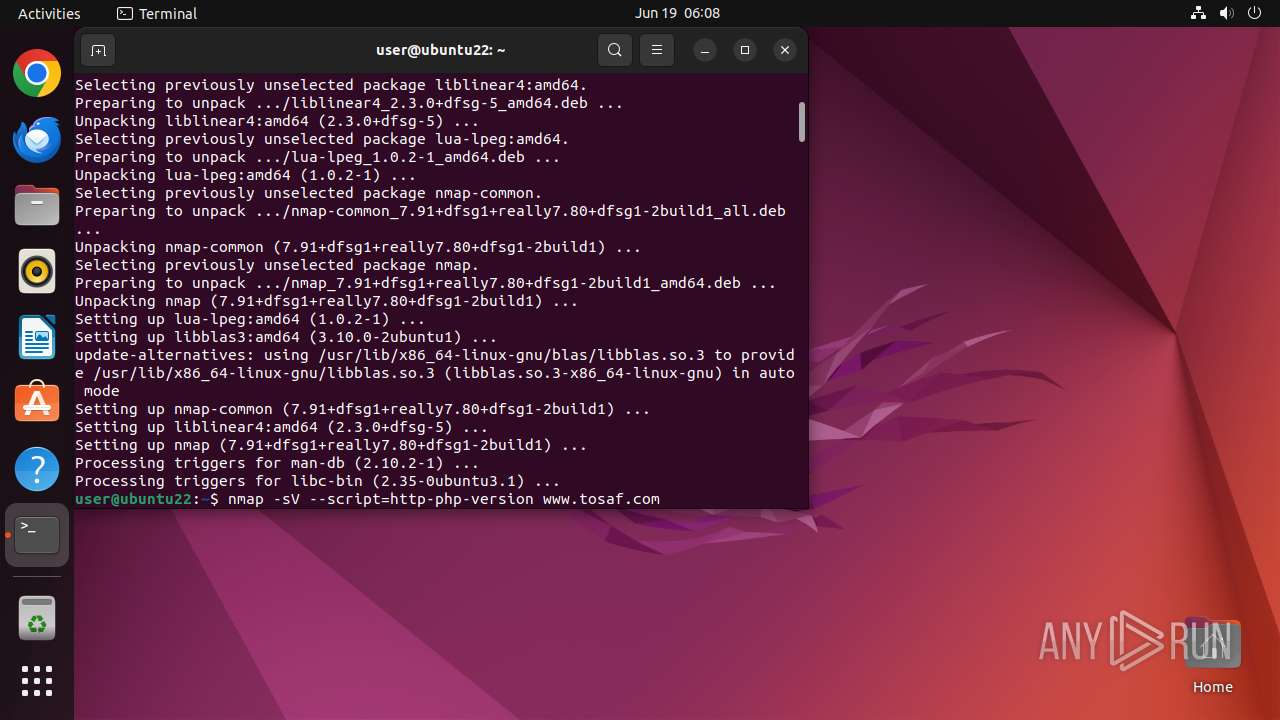Screen dimensions: 1280x720
Task: Open the Home desktop folder icon
Action: coord(1212,655)
